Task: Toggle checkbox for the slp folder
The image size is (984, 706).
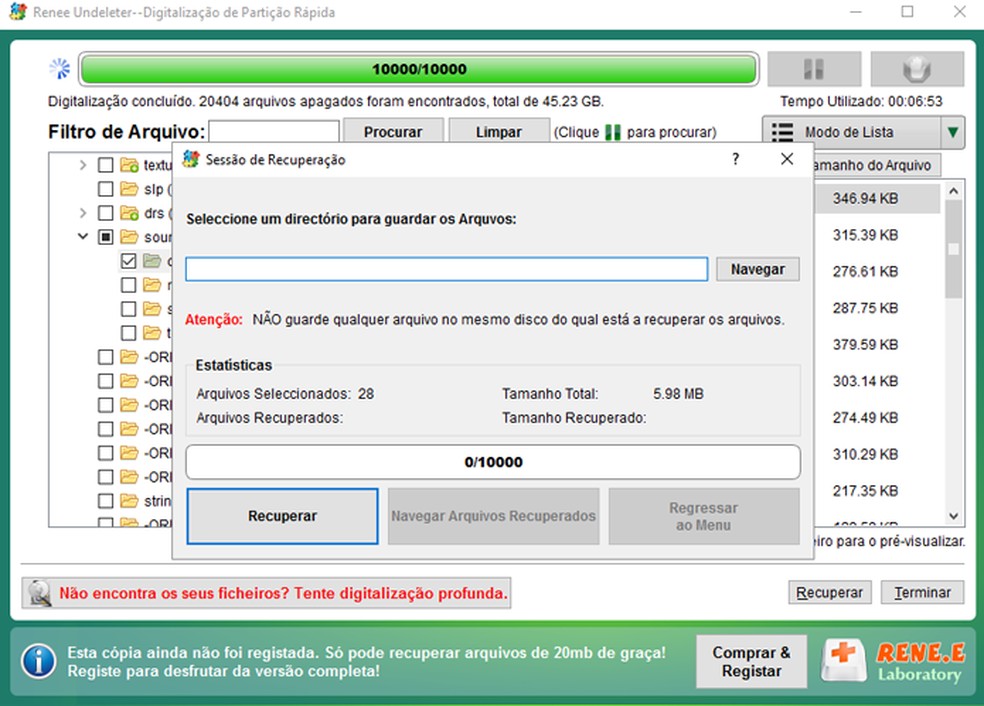Action: 105,189
